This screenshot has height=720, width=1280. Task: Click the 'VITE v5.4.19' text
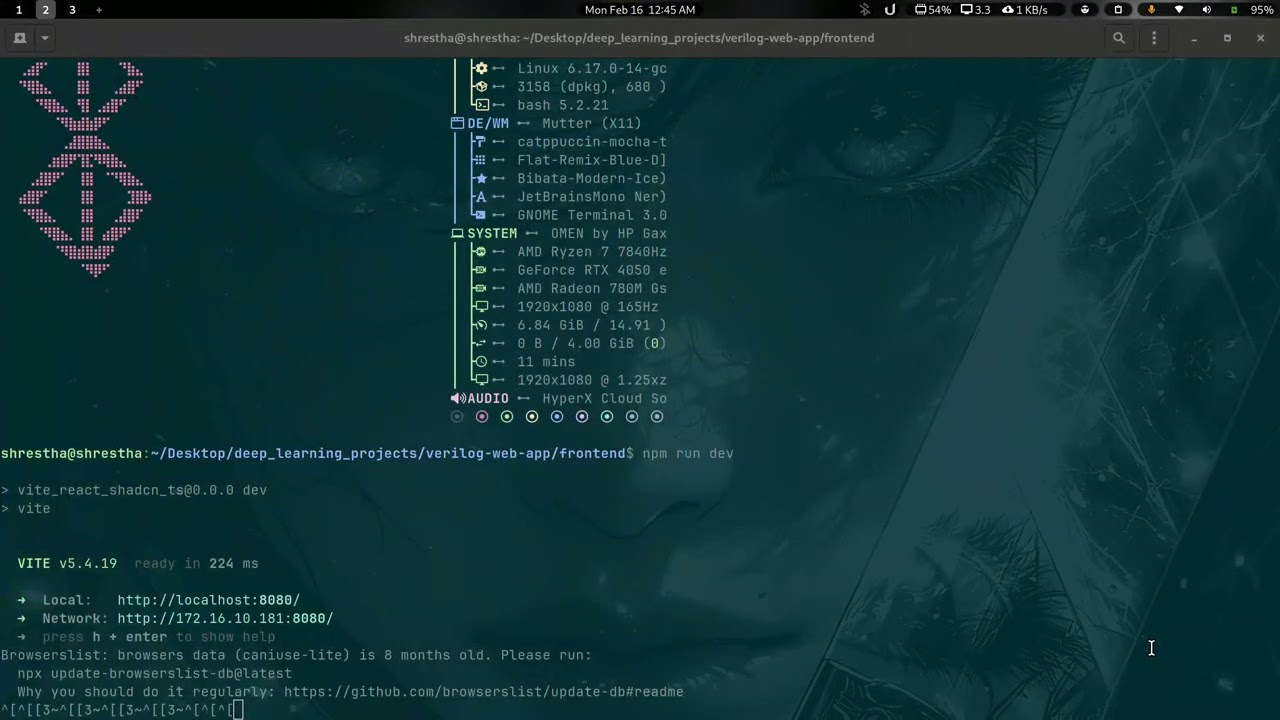coord(67,564)
